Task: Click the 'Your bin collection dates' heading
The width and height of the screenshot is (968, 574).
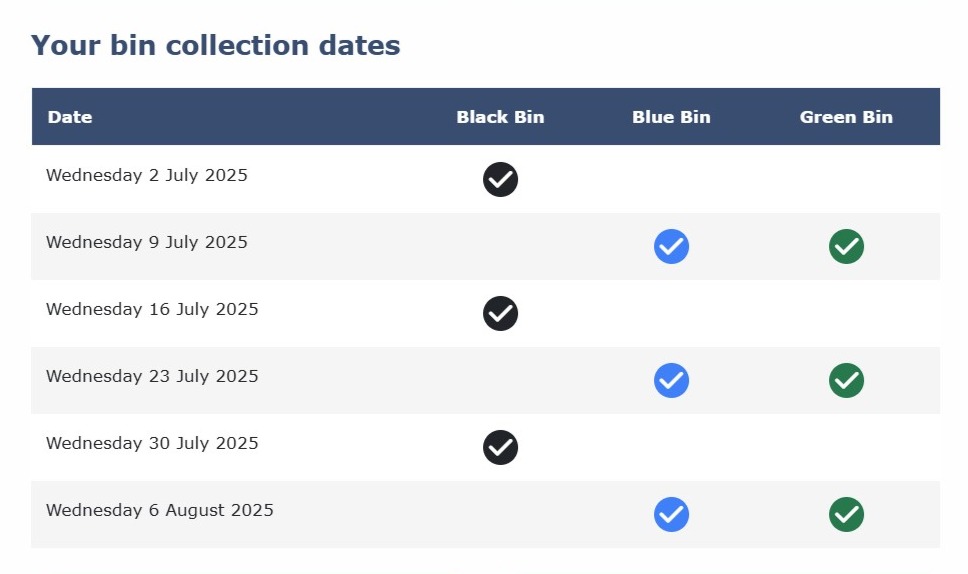Action: pos(215,46)
